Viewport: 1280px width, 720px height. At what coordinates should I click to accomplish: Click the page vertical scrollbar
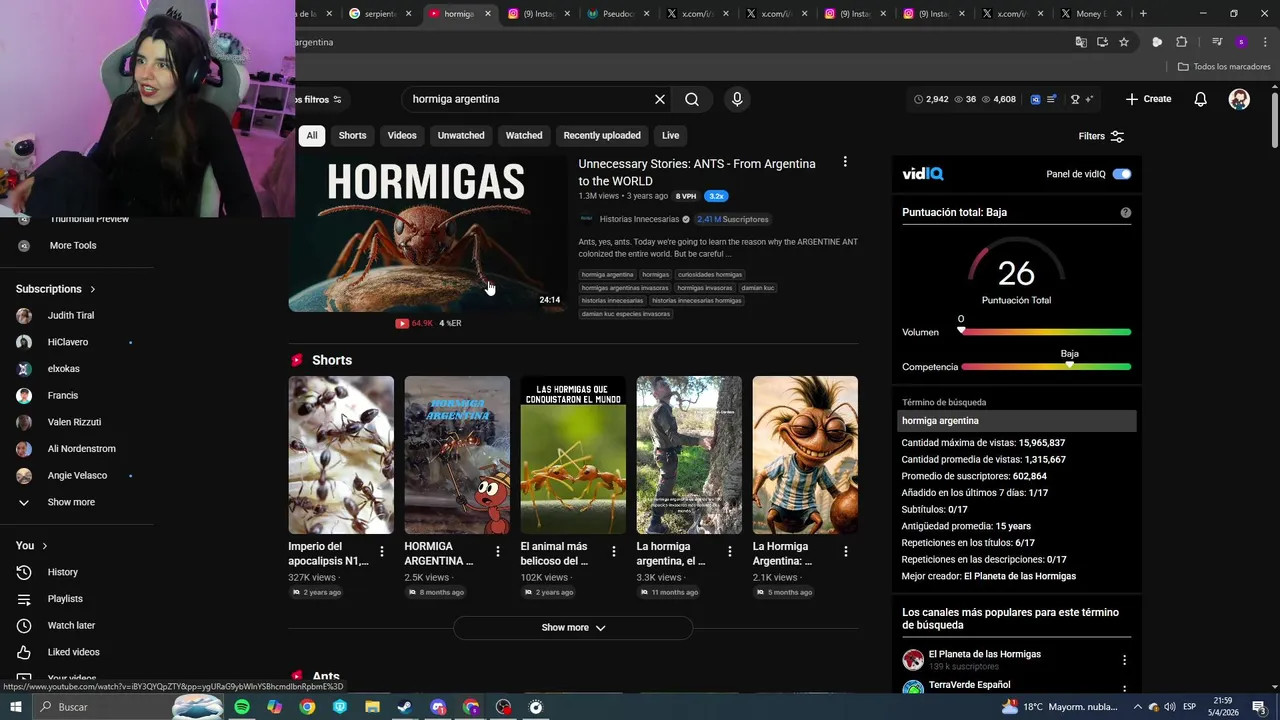click(1274, 120)
